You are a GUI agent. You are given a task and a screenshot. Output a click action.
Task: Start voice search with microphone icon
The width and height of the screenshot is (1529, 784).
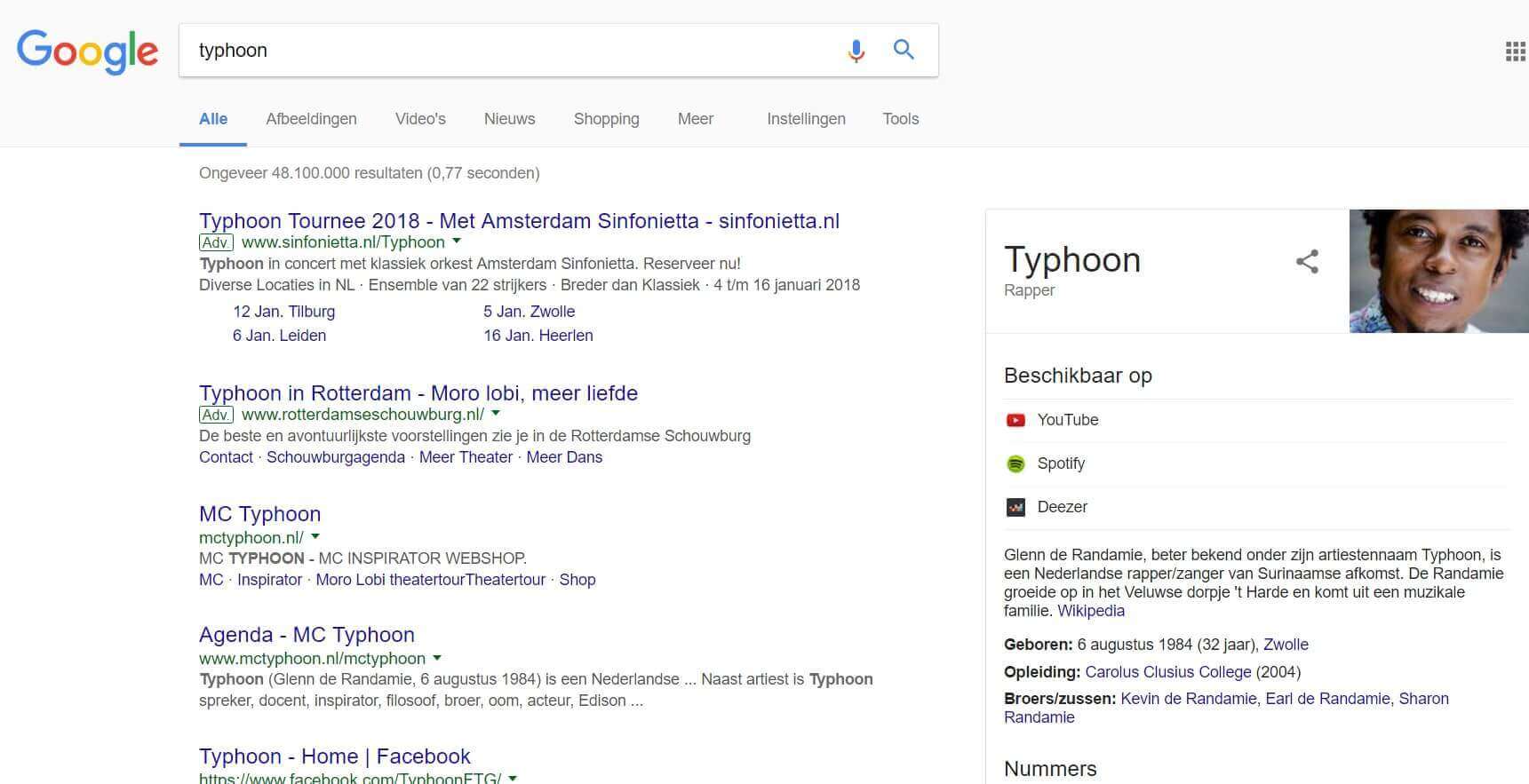[x=856, y=51]
